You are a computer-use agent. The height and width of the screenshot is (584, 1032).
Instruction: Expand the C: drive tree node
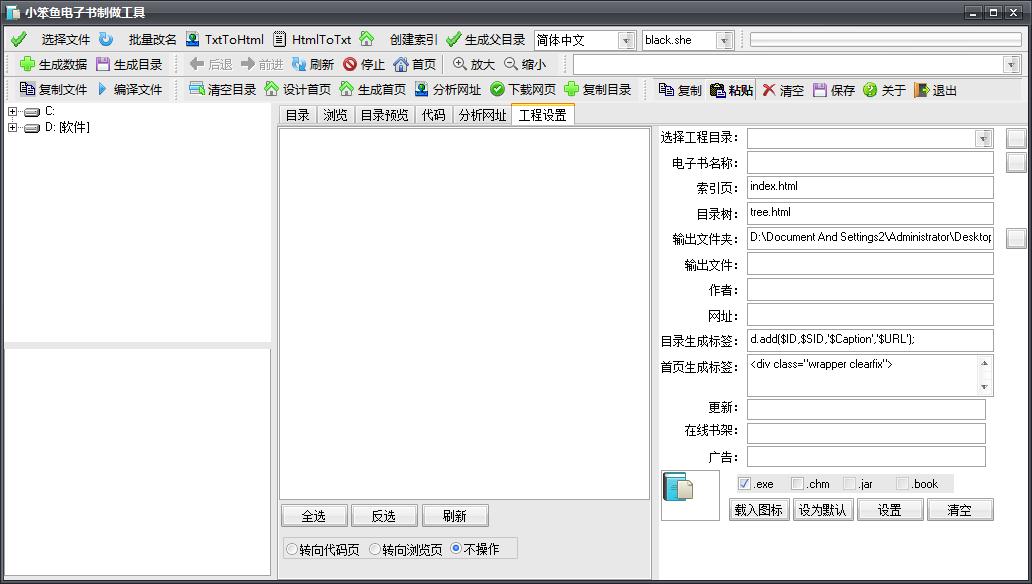pyautogui.click(x=13, y=111)
